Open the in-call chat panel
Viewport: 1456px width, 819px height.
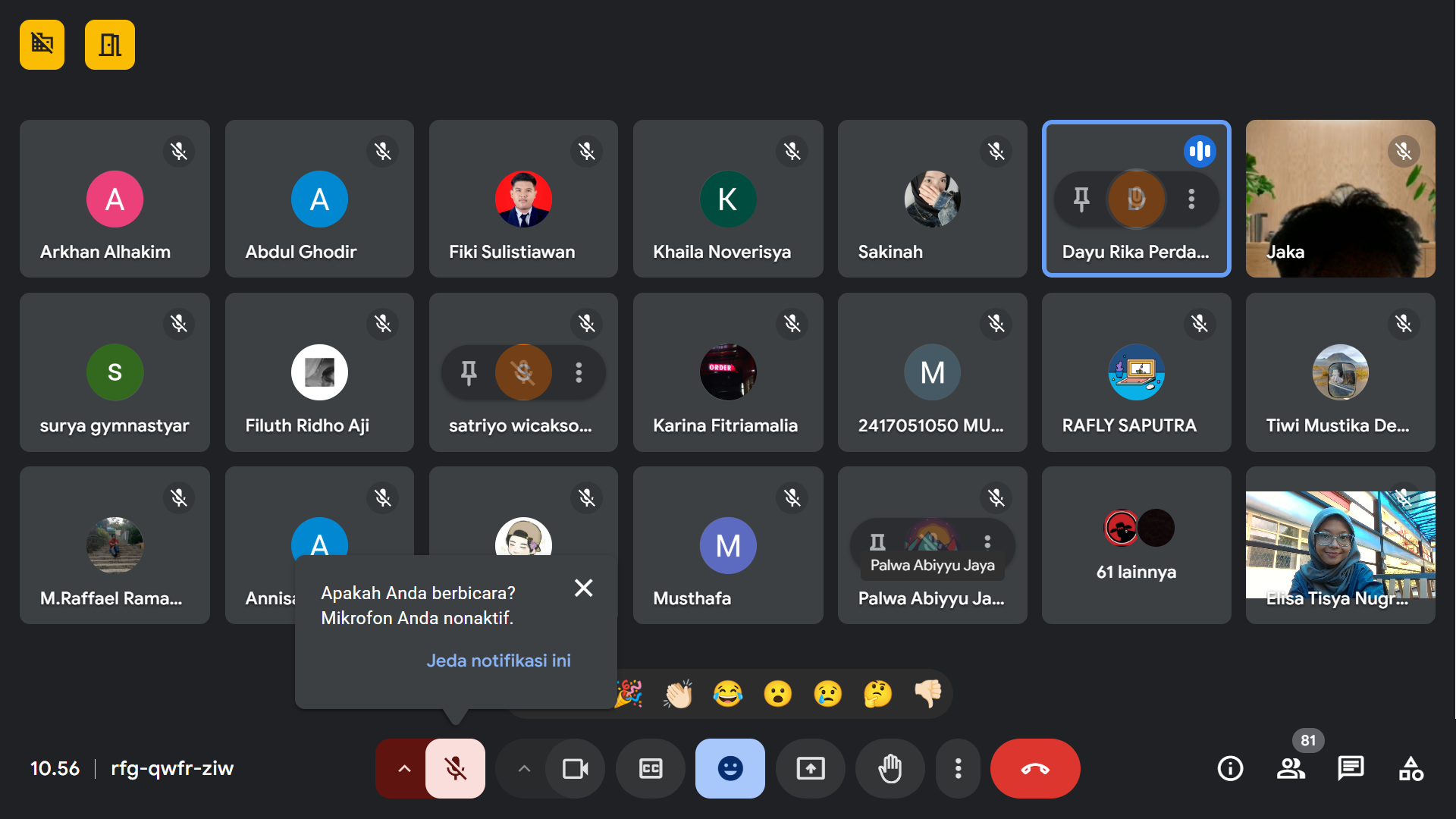[1351, 768]
